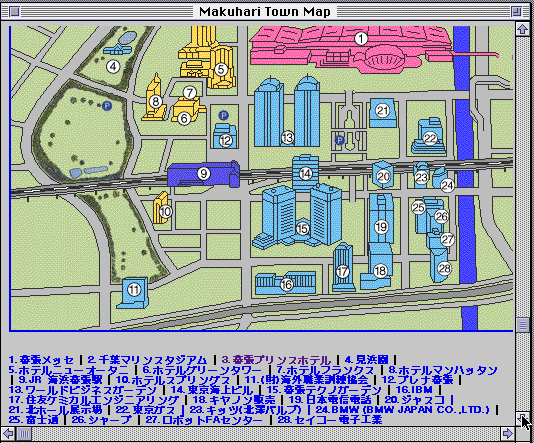
Task: Open the link numbered 1 in the legend
Action: [x=41, y=360]
